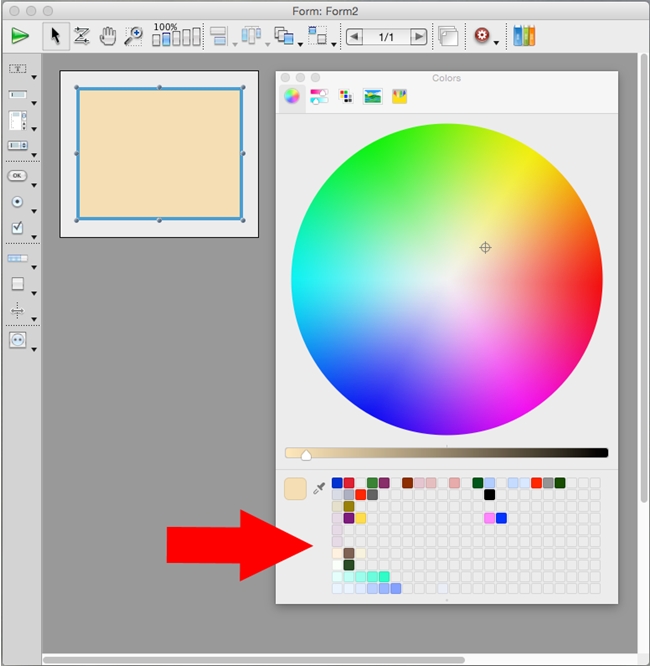Select the black swatch in the color grid

489,494
